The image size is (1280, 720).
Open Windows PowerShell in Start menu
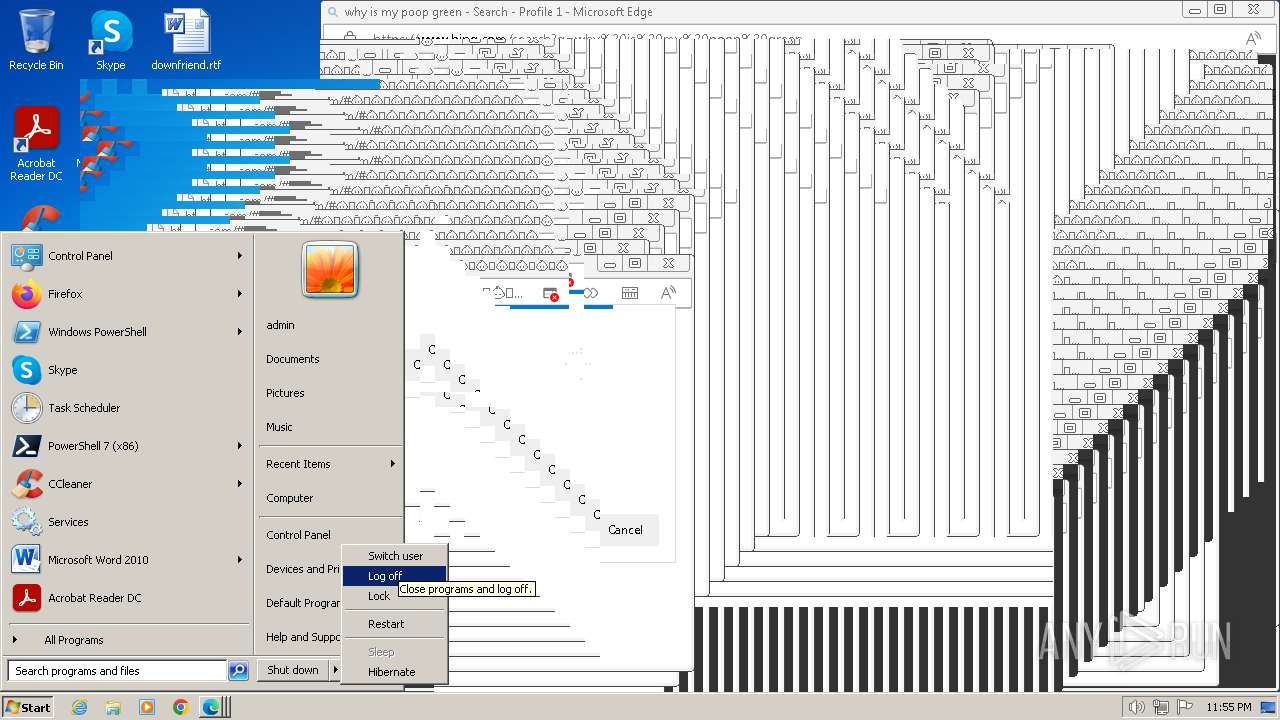(126, 332)
